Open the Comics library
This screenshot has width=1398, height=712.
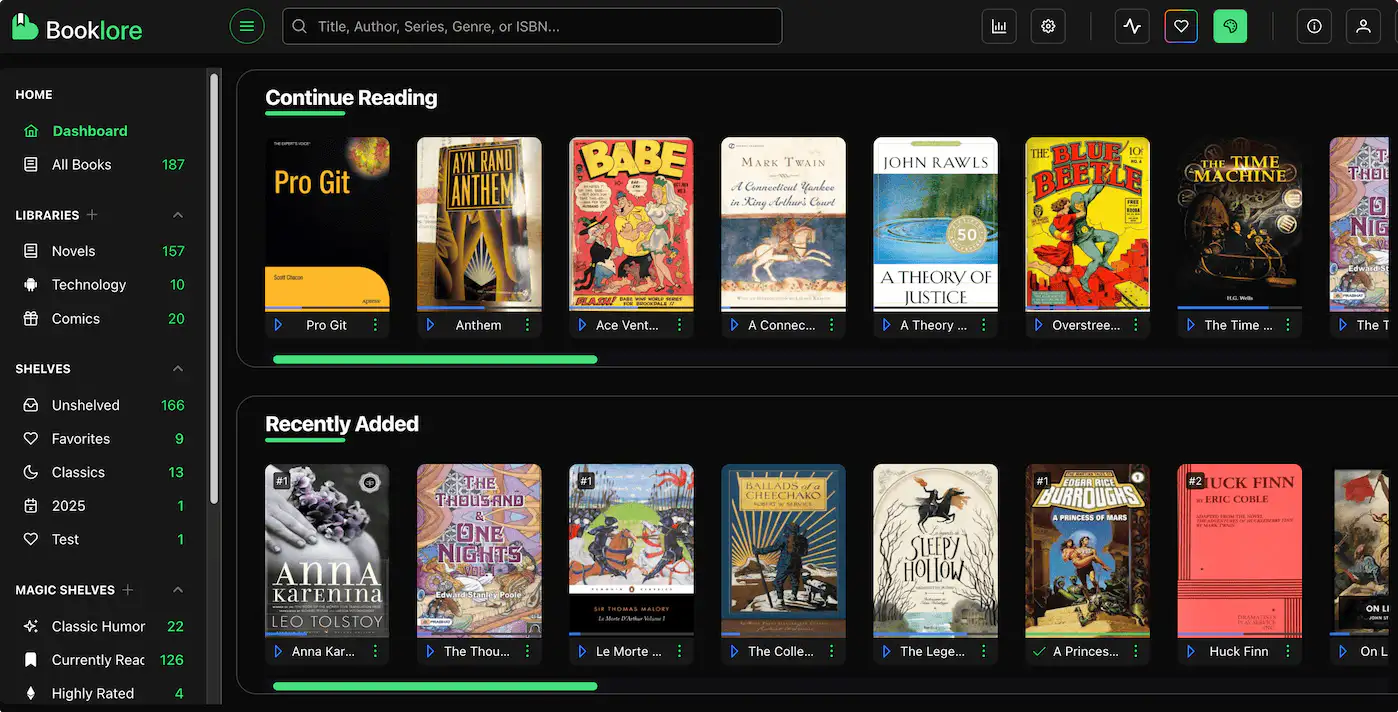pos(104,319)
